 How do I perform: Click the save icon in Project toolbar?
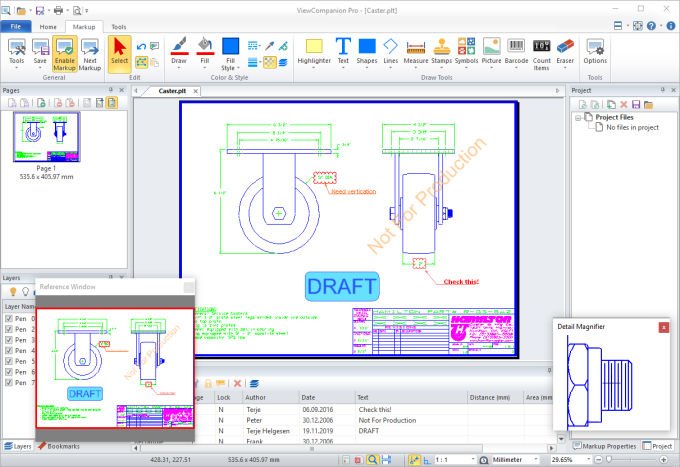(x=636, y=105)
